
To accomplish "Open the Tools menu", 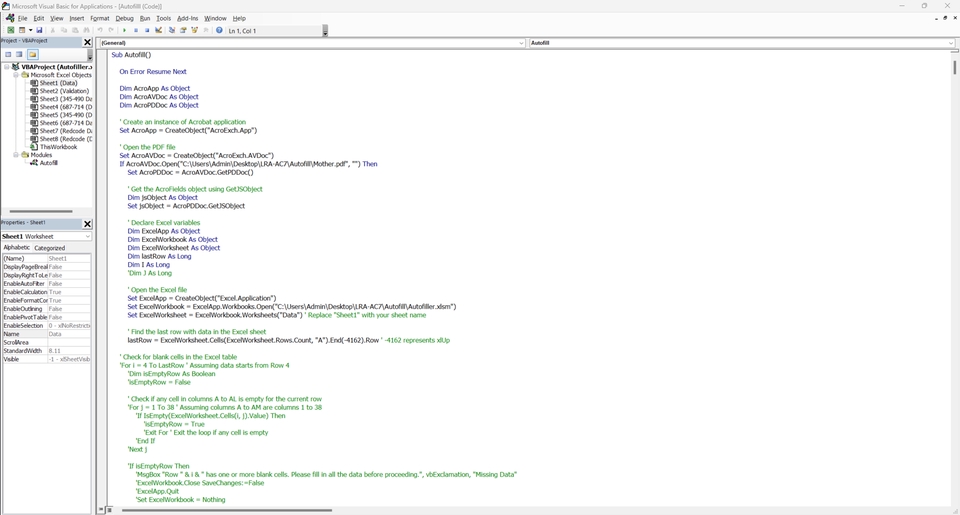I will click(163, 18).
